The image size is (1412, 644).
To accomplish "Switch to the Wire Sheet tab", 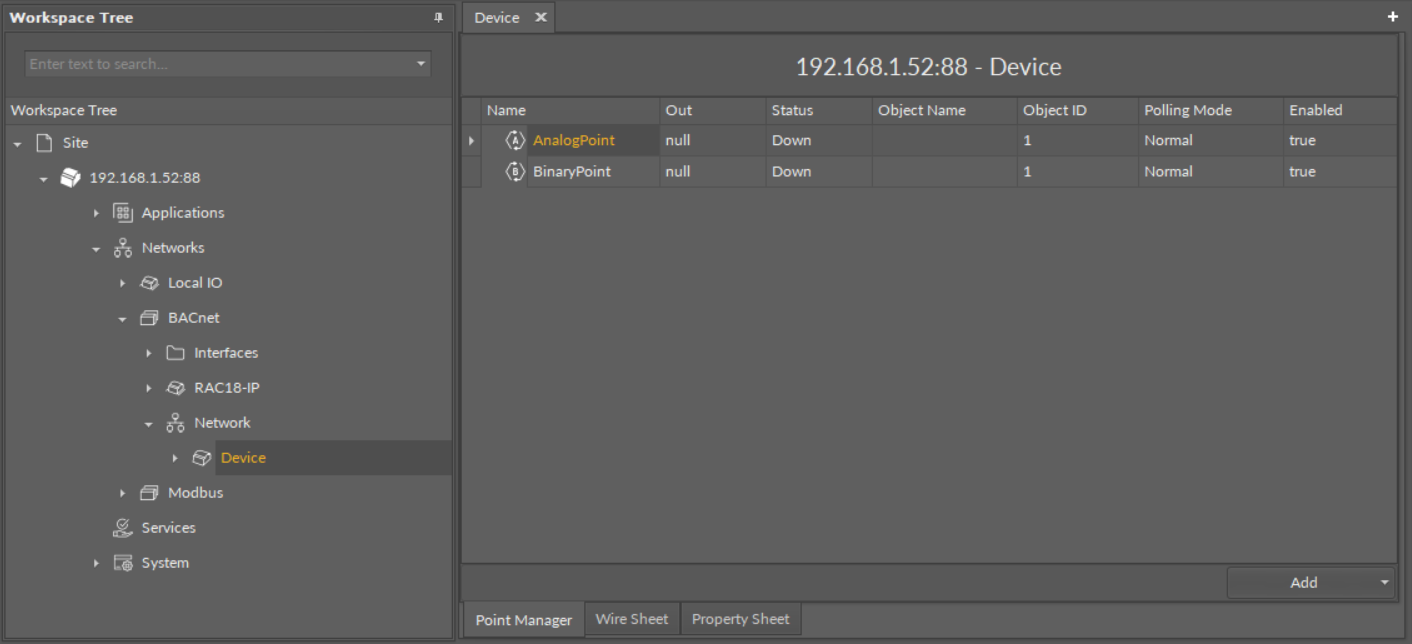I will click(631, 618).
